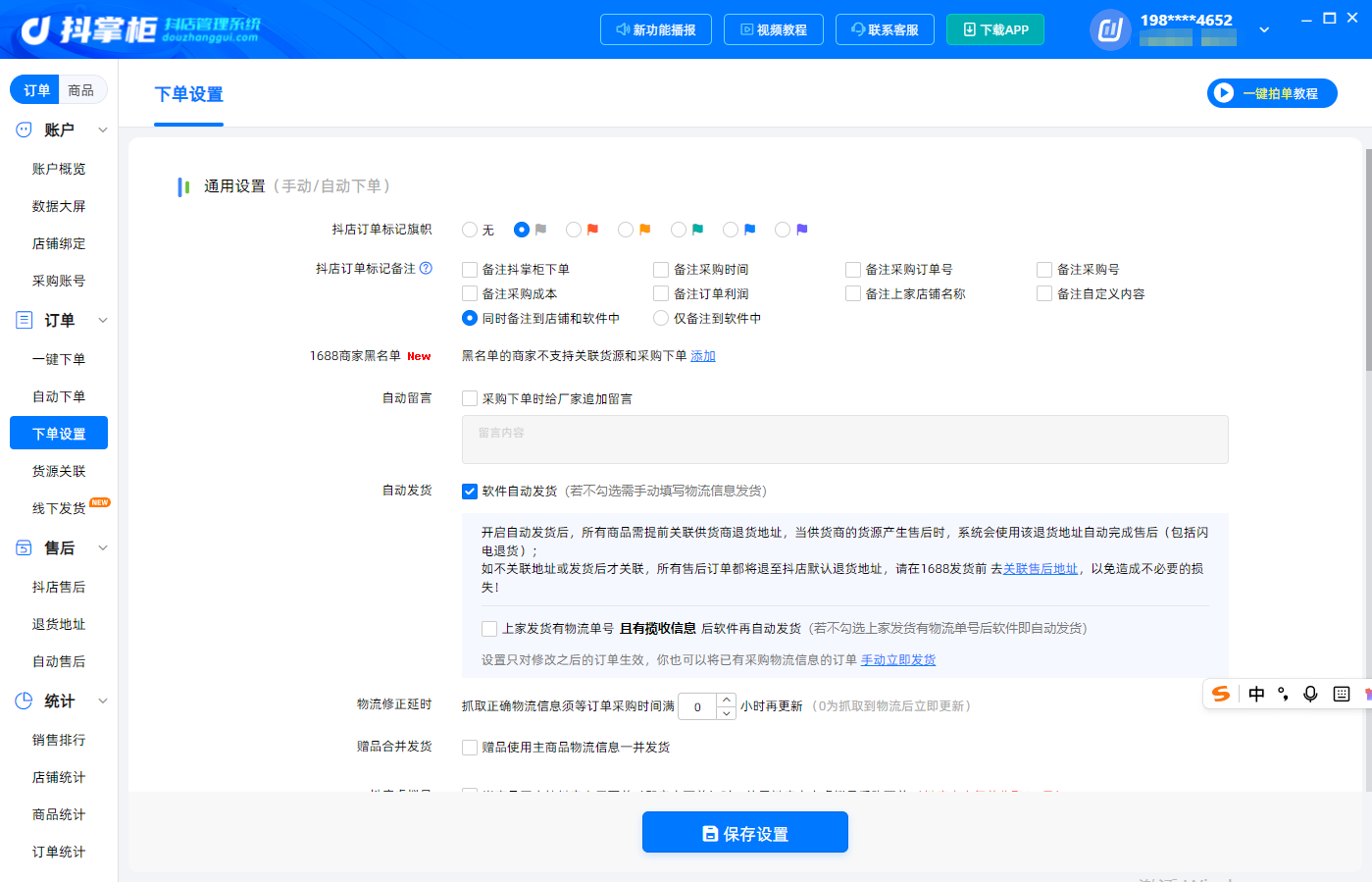Select 仅备注到软件中 radio

661,318
